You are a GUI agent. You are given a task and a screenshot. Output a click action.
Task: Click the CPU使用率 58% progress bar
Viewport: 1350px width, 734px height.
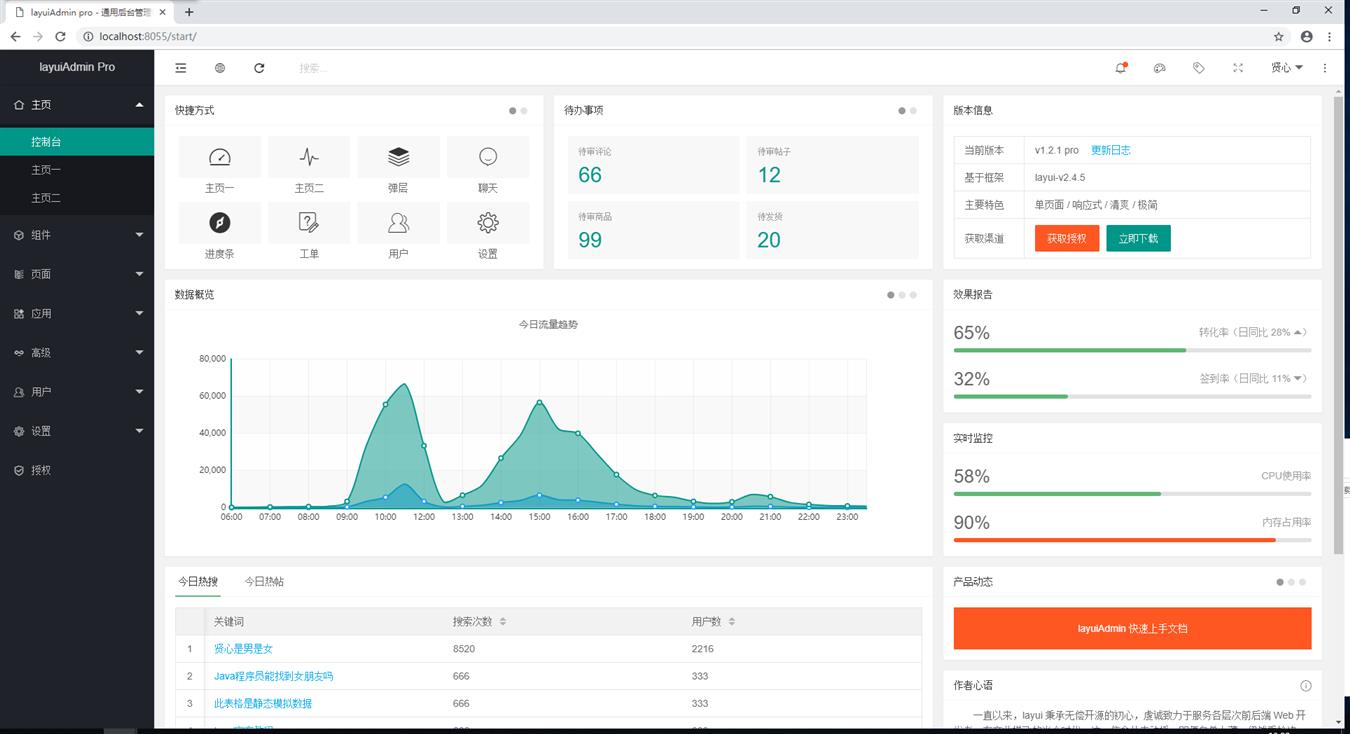[1132, 494]
